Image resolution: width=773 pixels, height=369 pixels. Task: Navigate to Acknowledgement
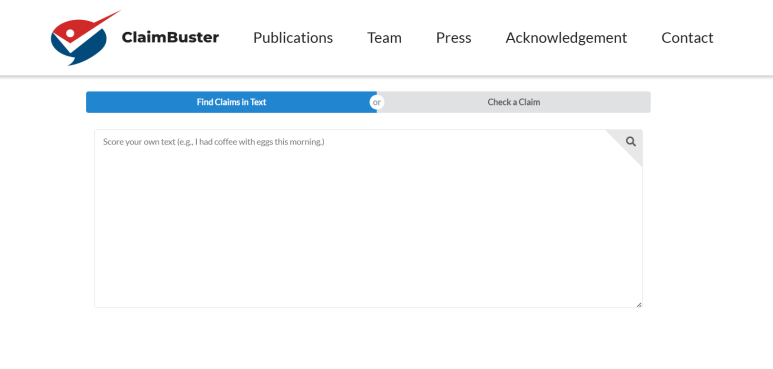coord(566,38)
